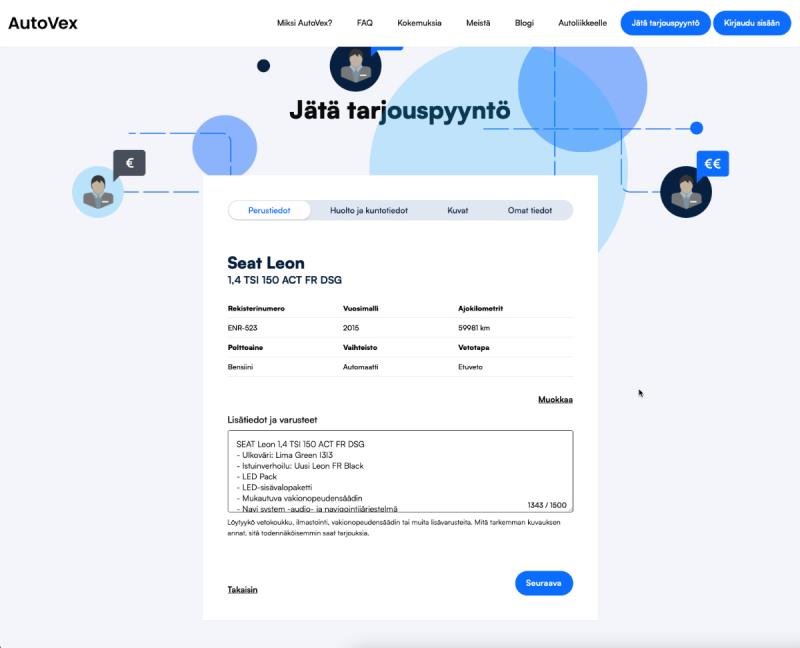800x648 pixels.
Task: Navigate to Blogi
Action: pyautogui.click(x=524, y=23)
